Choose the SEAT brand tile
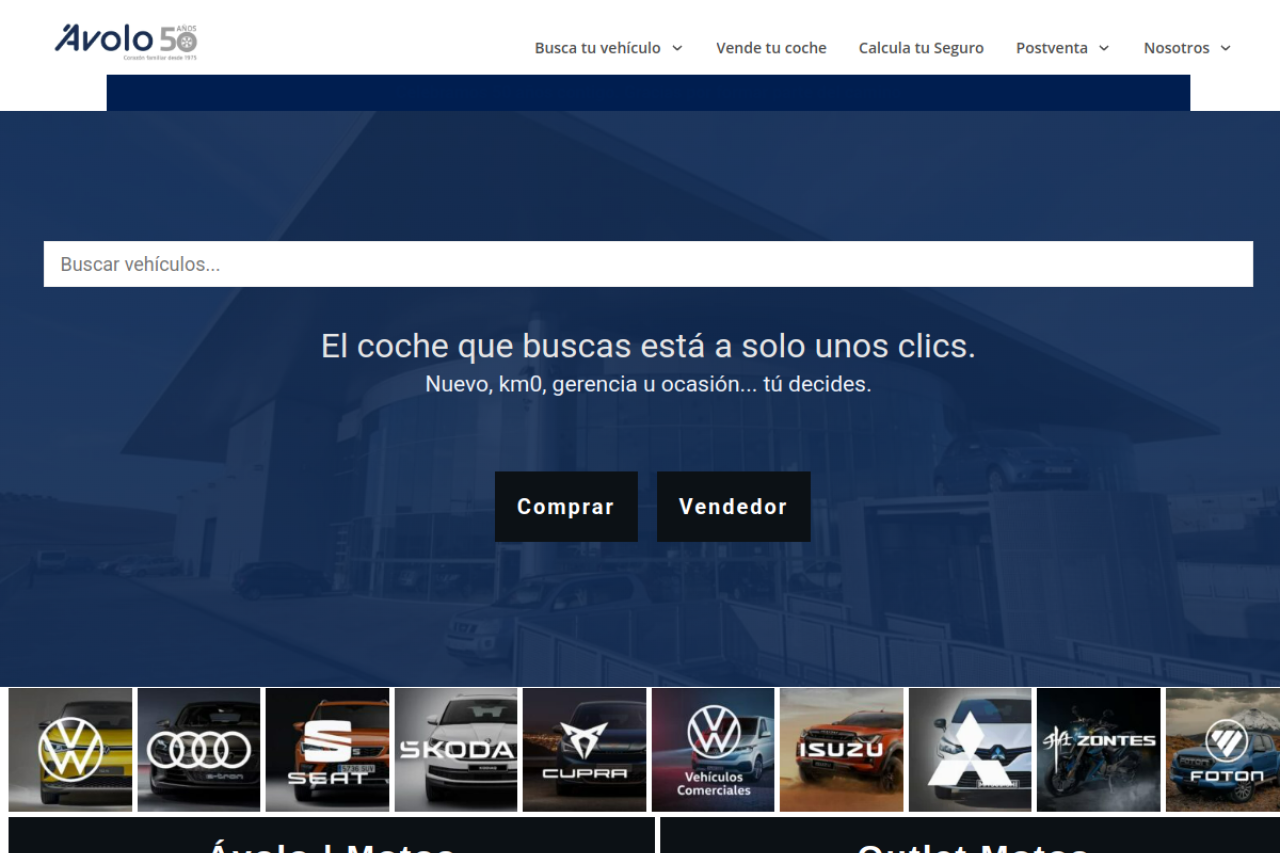The width and height of the screenshot is (1280, 853). [327, 749]
